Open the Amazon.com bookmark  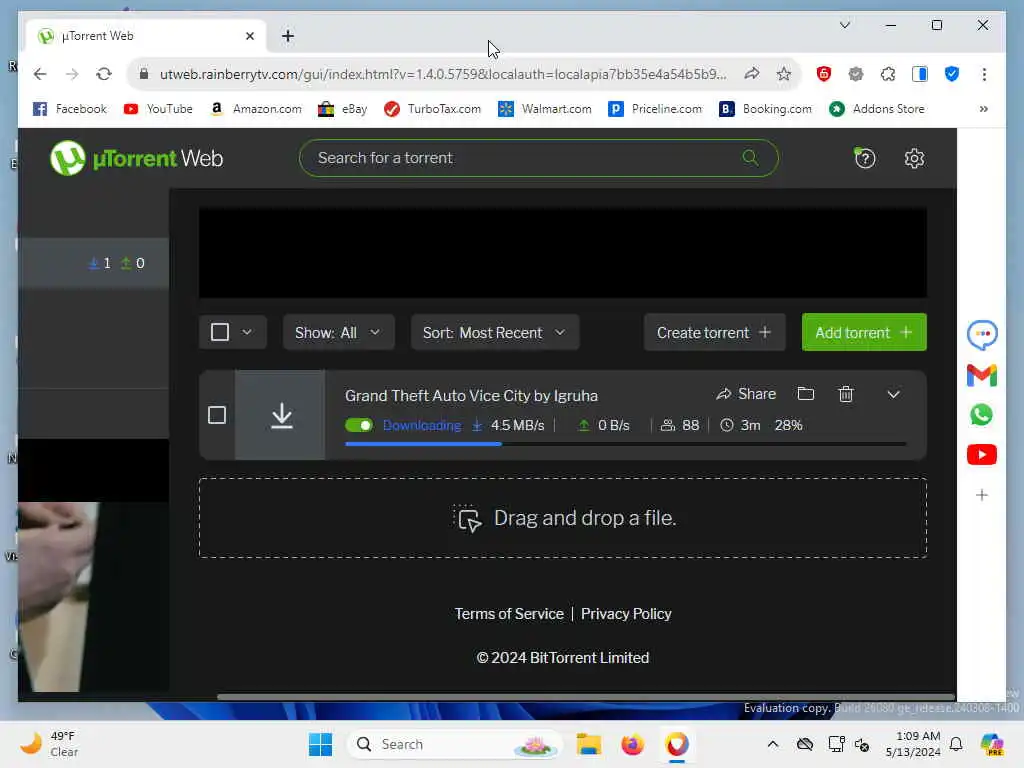(x=256, y=109)
